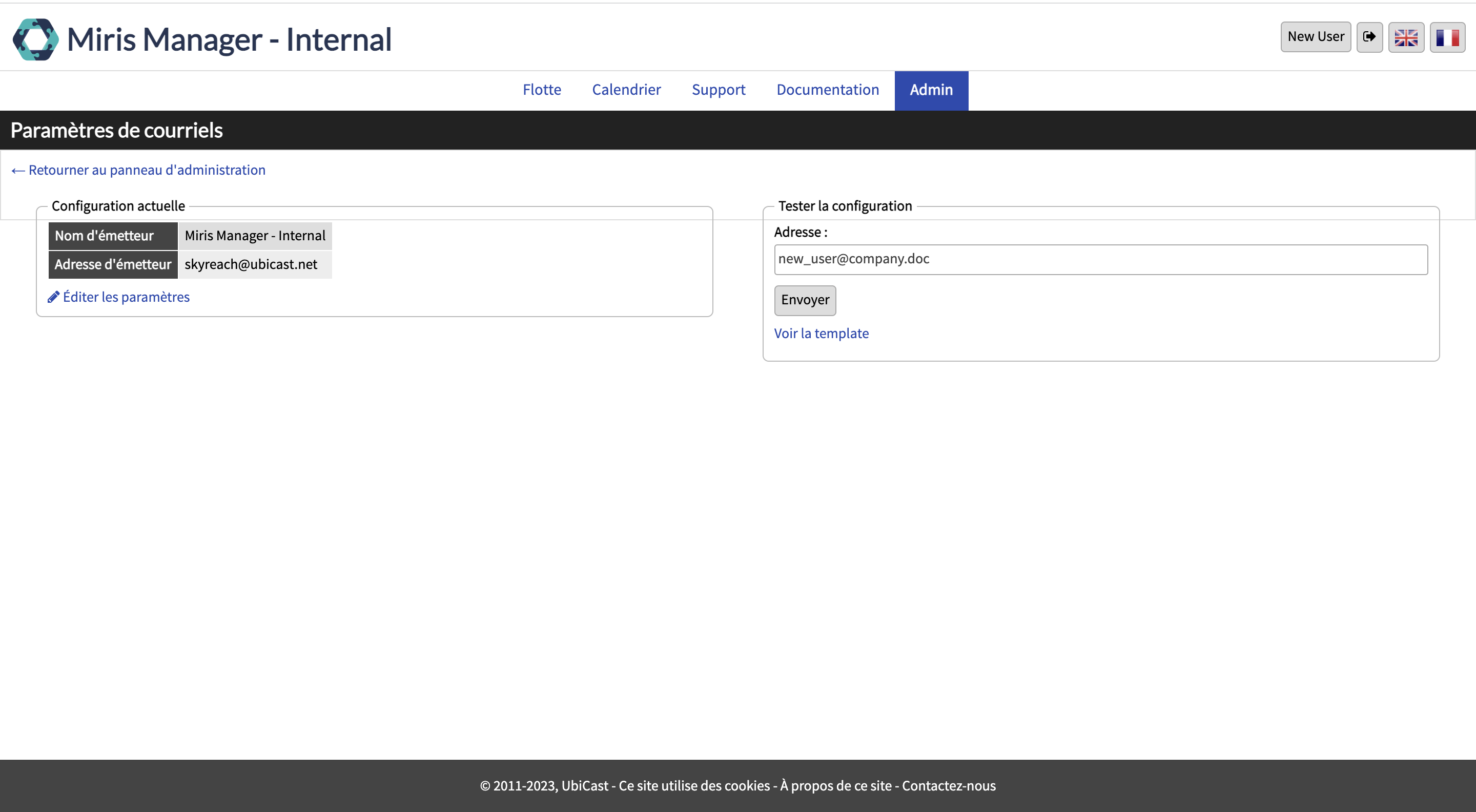Click the Envoyer button
The image size is (1476, 812).
[805, 300]
